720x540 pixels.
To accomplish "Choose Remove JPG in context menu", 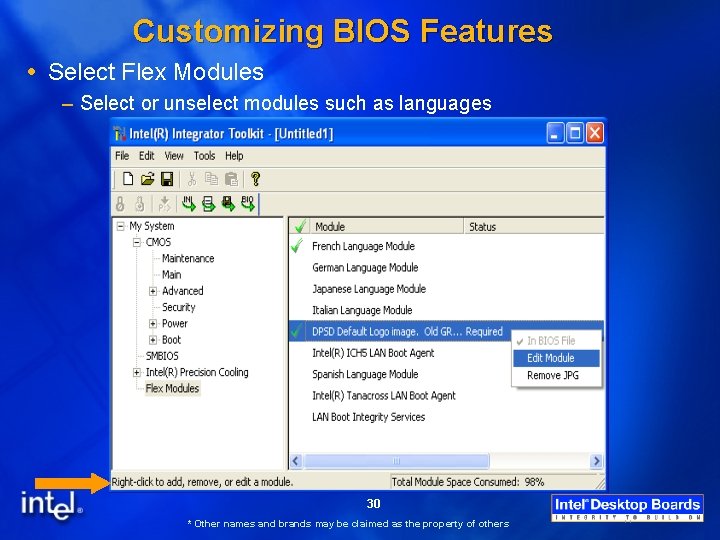I will [x=556, y=375].
